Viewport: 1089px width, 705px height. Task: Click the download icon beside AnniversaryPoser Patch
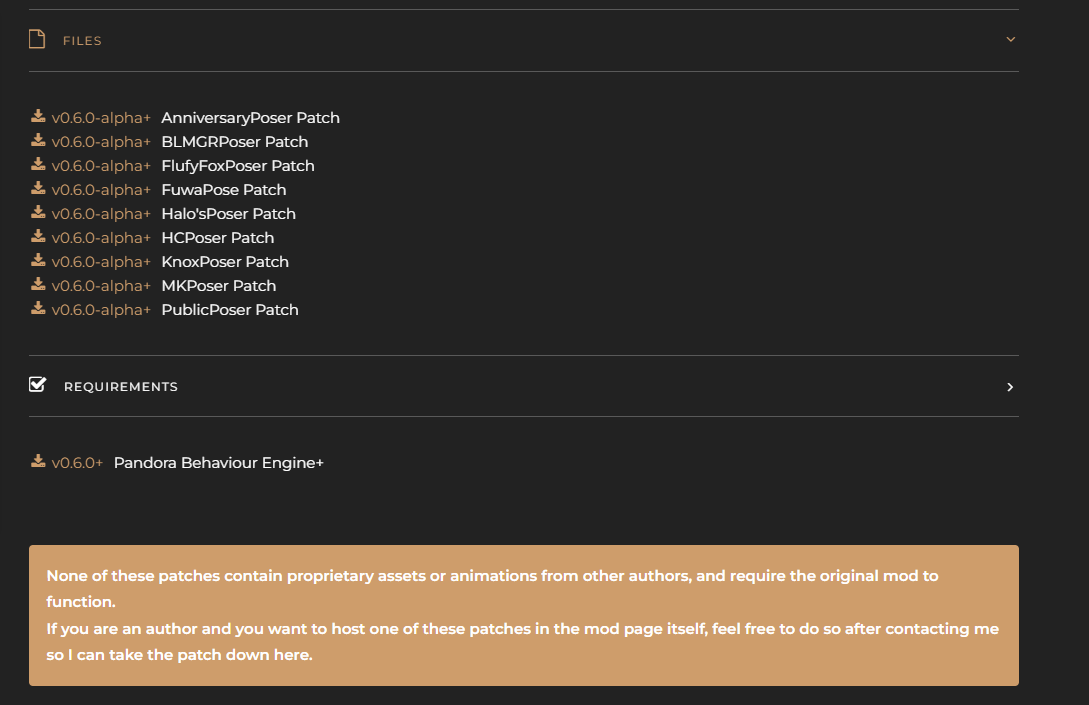(x=39, y=117)
